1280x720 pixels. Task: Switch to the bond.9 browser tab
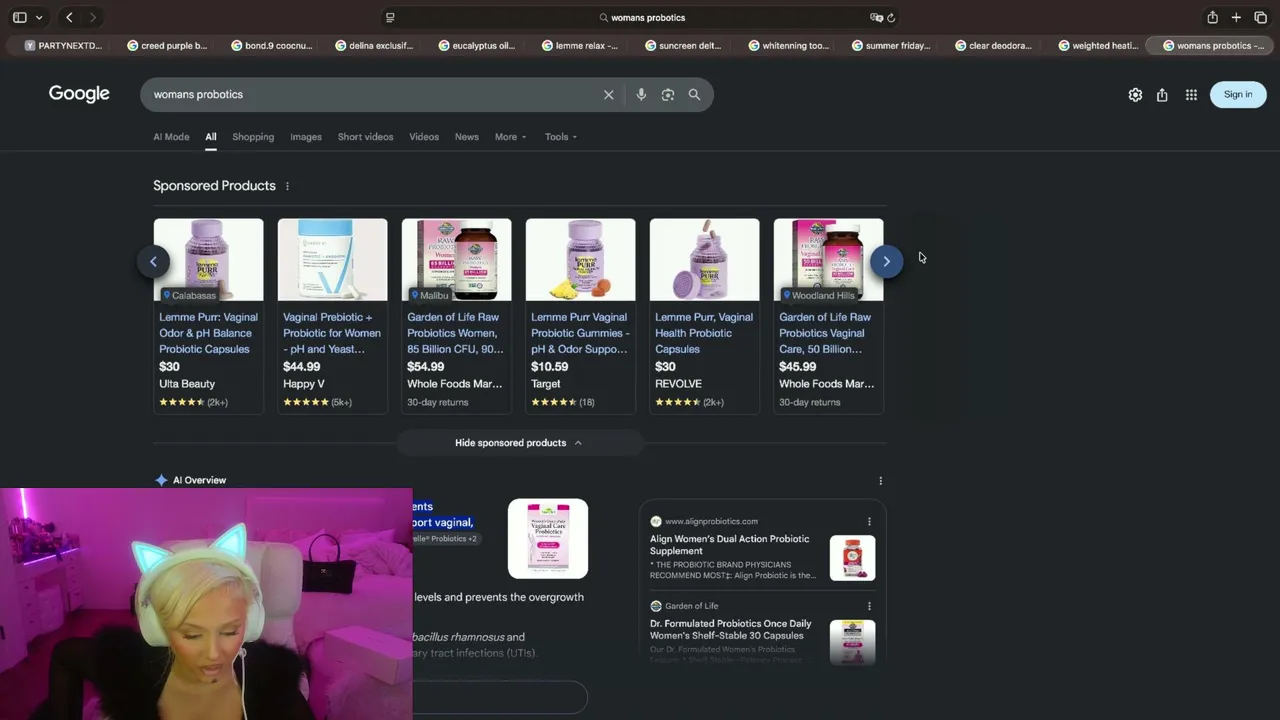click(271, 45)
